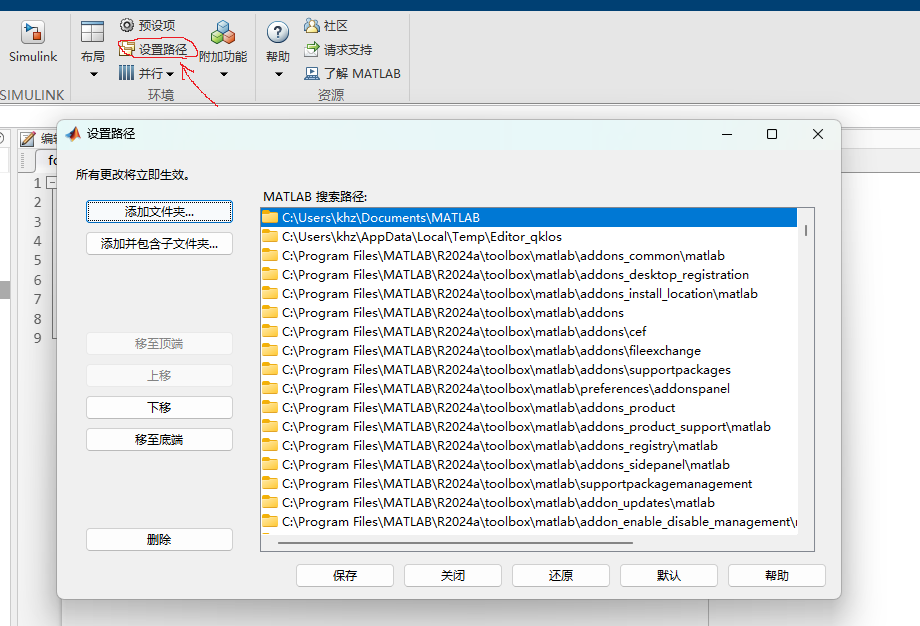Viewport: 920px width, 626px height.
Task: Minimize the 设置路径 dialog
Action: click(x=727, y=134)
